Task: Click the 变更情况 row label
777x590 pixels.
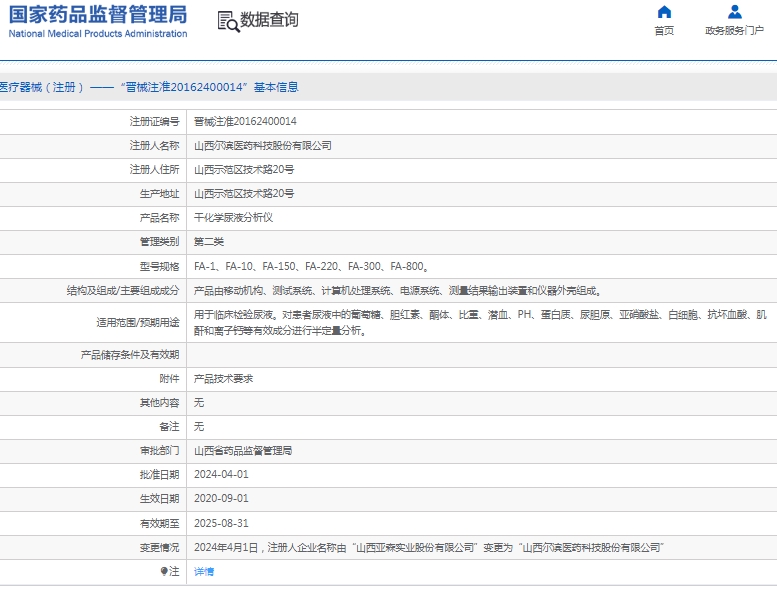Action: click(x=159, y=547)
